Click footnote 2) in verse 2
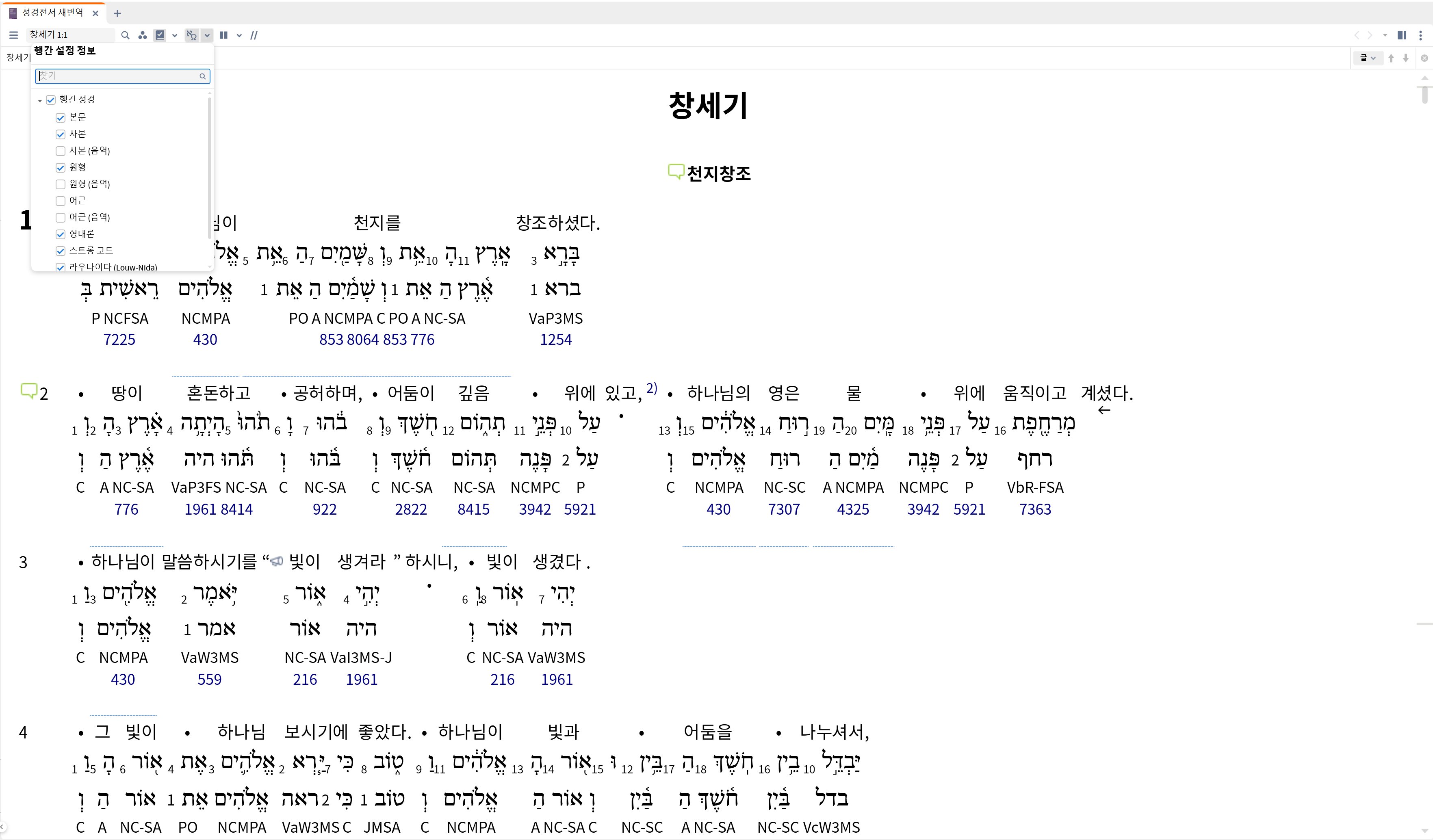This screenshot has height=840, width=1433. click(652, 388)
